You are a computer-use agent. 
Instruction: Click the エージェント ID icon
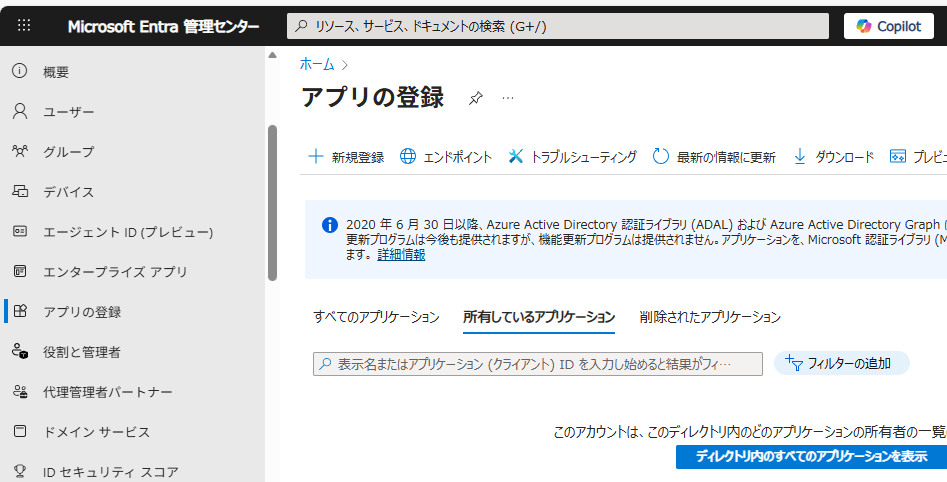pos(20,231)
